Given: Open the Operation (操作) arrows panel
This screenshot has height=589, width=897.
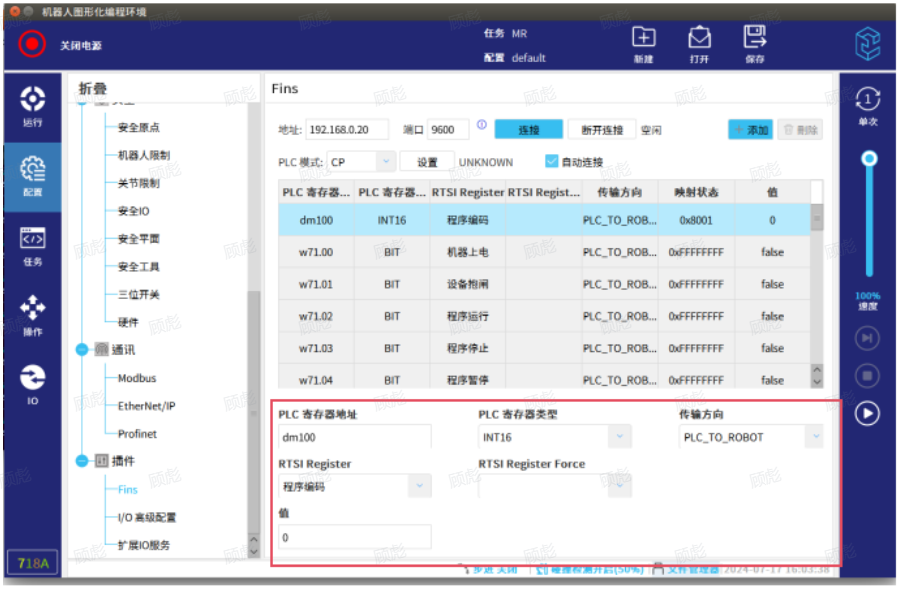Looking at the screenshot, I should pos(33,314).
